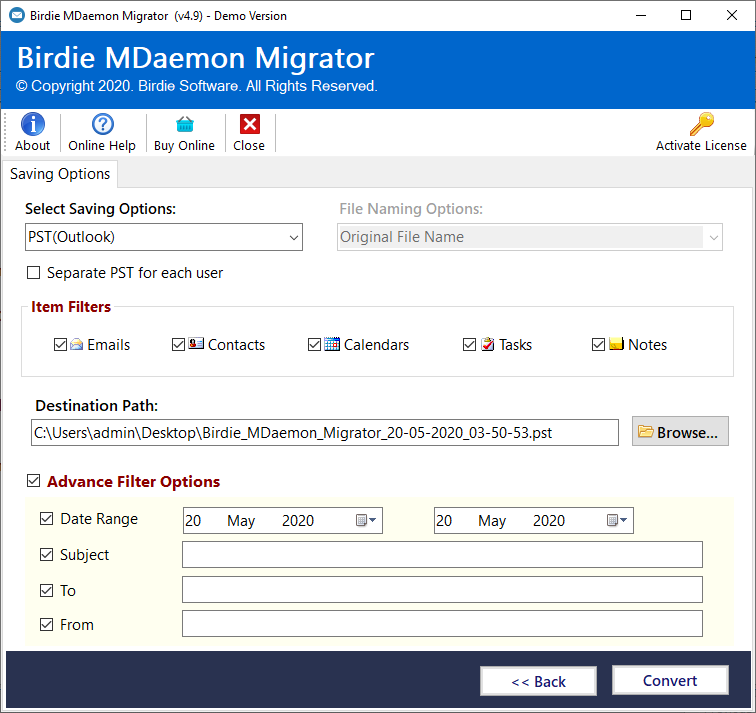Viewport: 756px width, 713px height.
Task: Toggle the From filter checkbox
Action: coord(46,625)
